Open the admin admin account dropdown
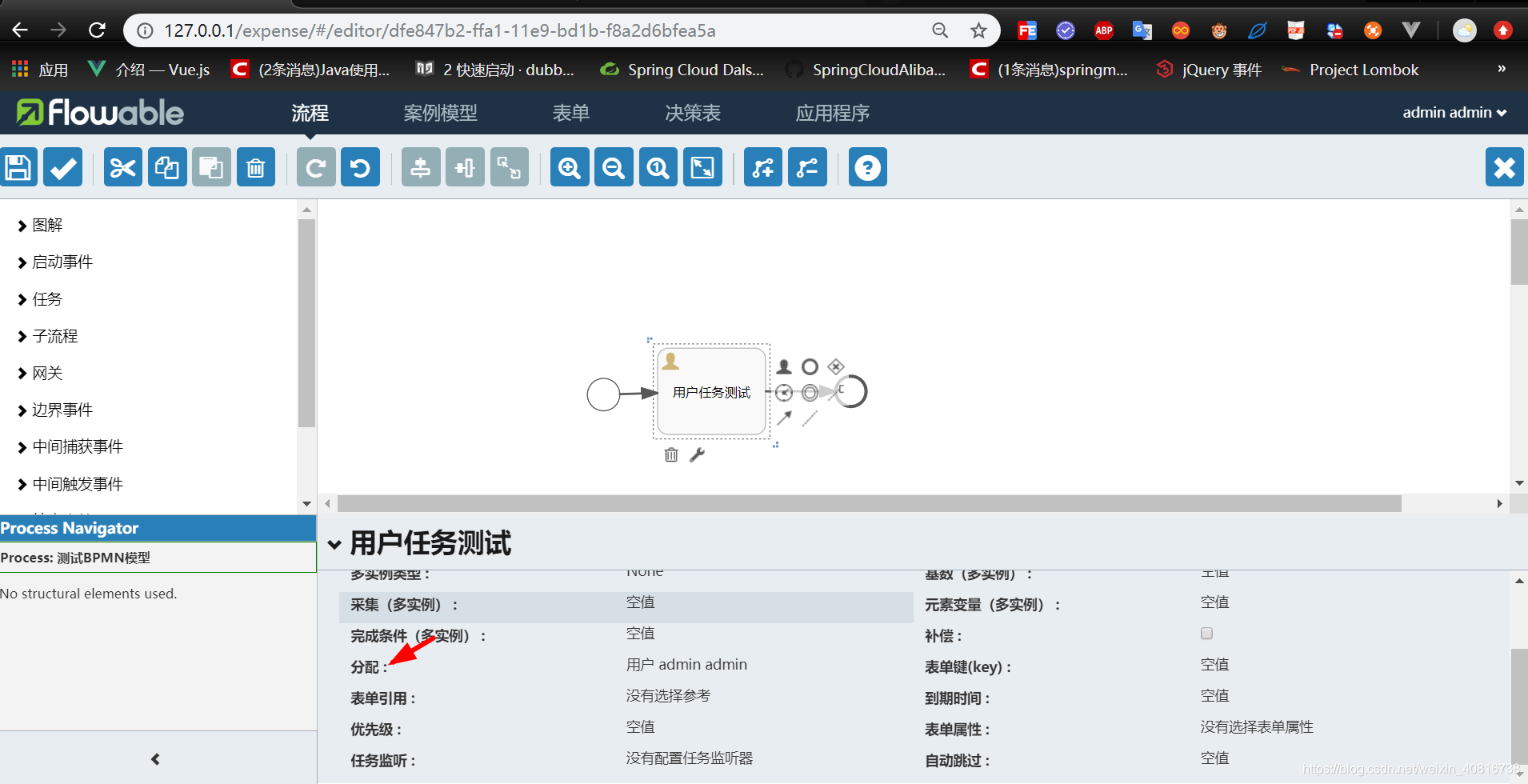1528x784 pixels. [x=1453, y=112]
